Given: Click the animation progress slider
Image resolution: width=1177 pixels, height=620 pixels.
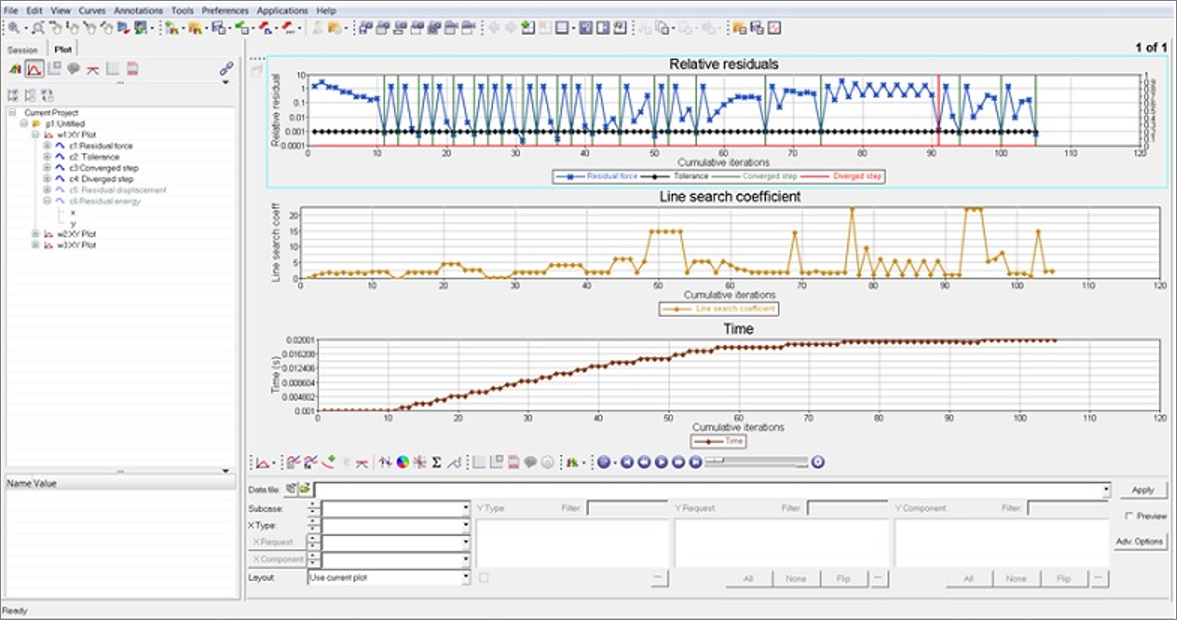Looking at the screenshot, I should tap(755, 462).
